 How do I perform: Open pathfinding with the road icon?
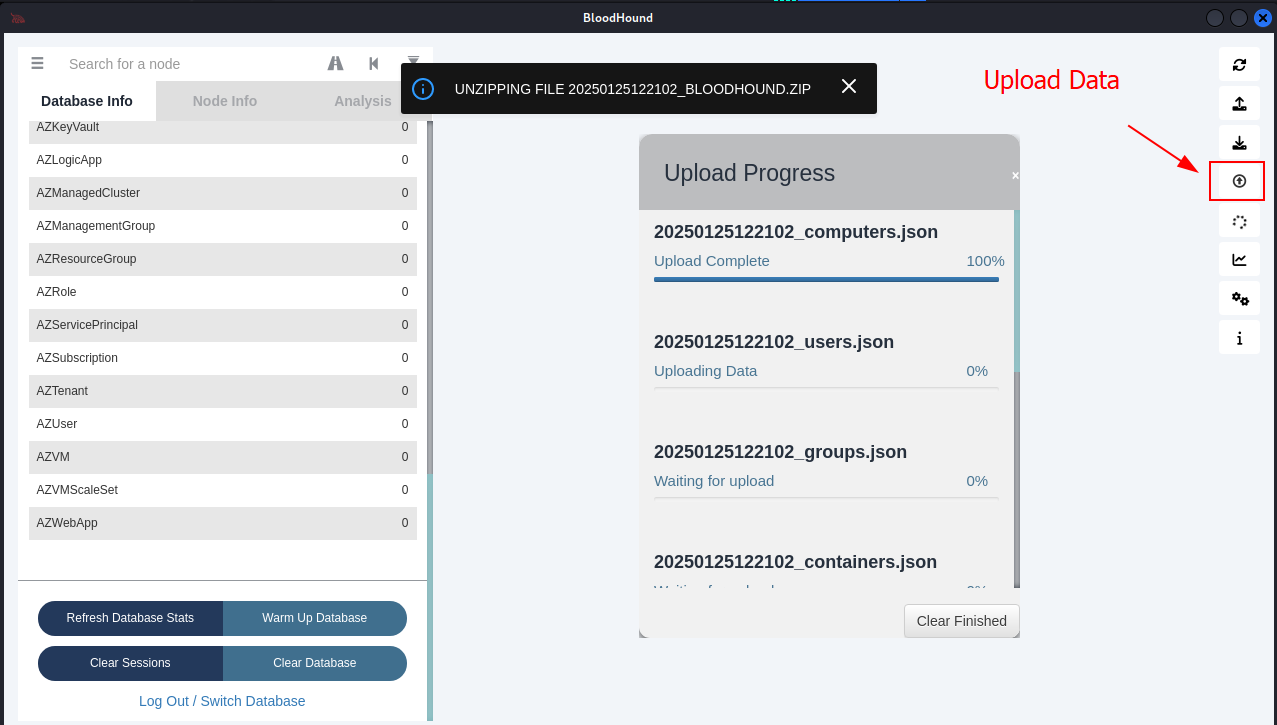(336, 63)
